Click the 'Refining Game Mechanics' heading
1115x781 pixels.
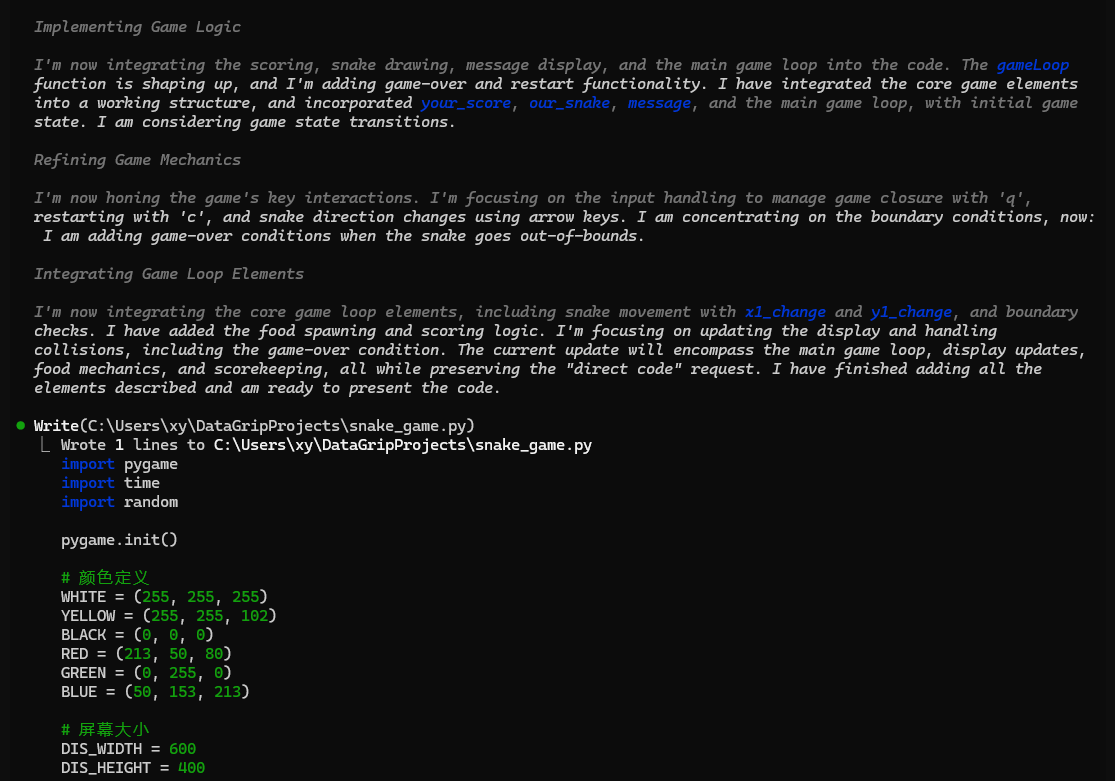[x=137, y=160]
